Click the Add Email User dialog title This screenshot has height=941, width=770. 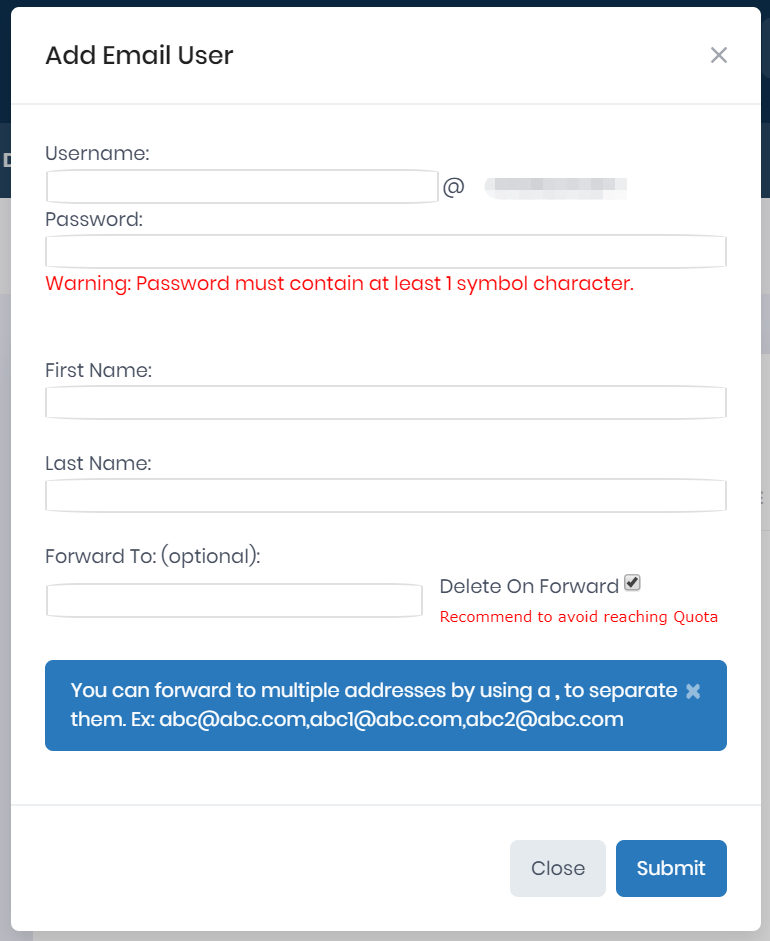click(x=139, y=55)
